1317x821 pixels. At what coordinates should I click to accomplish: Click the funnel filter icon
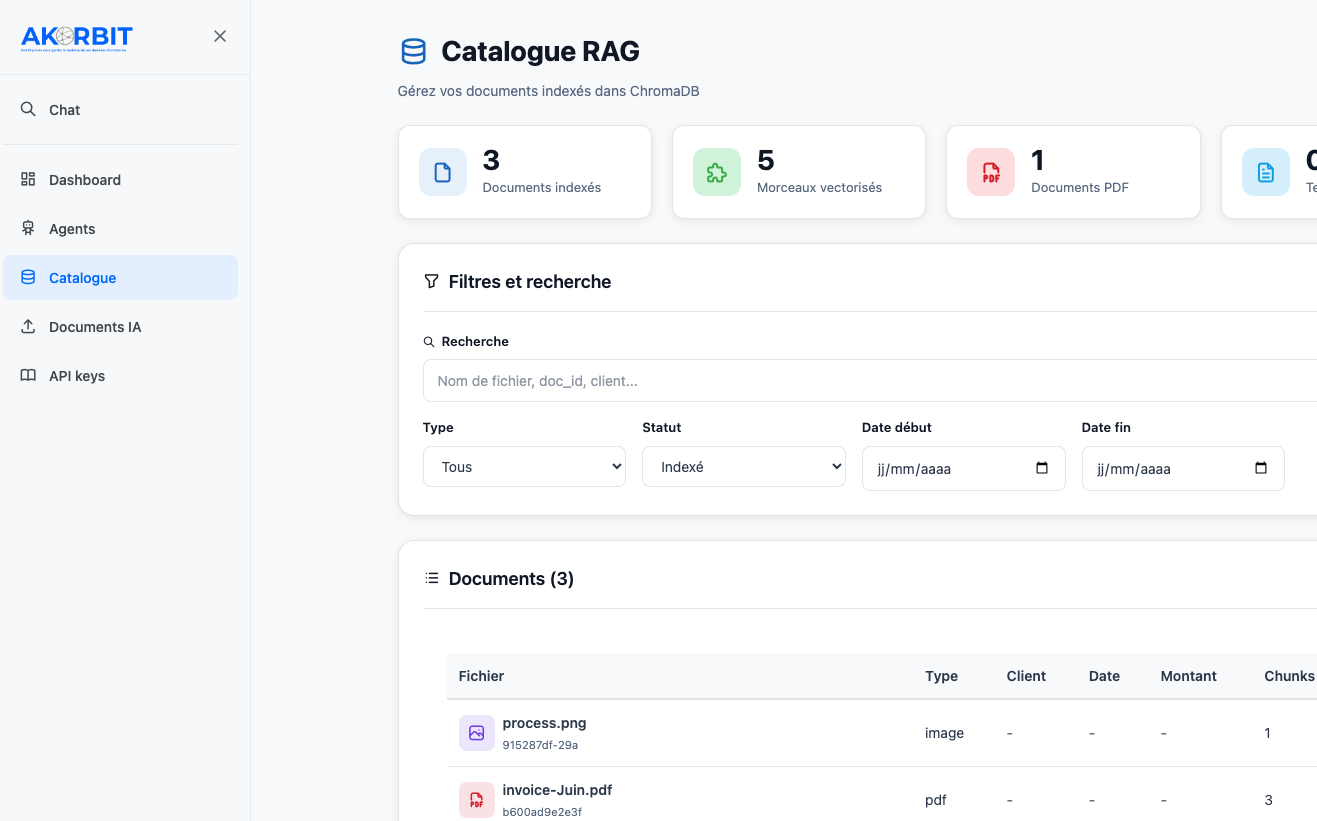[431, 282]
